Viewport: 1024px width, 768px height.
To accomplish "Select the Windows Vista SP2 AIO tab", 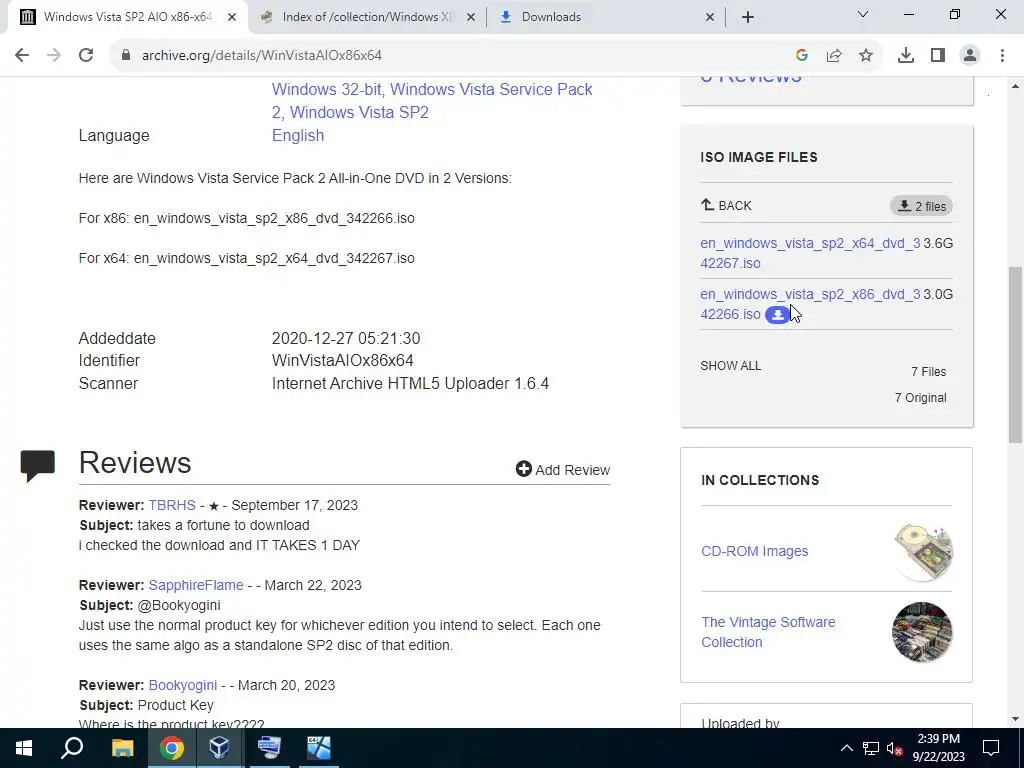I will tap(127, 17).
